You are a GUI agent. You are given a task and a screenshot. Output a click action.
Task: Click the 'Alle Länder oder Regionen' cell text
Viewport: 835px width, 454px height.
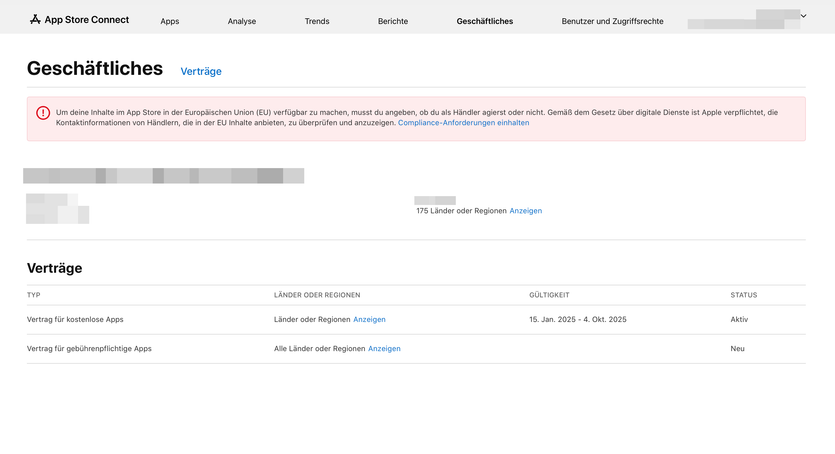tap(320, 349)
